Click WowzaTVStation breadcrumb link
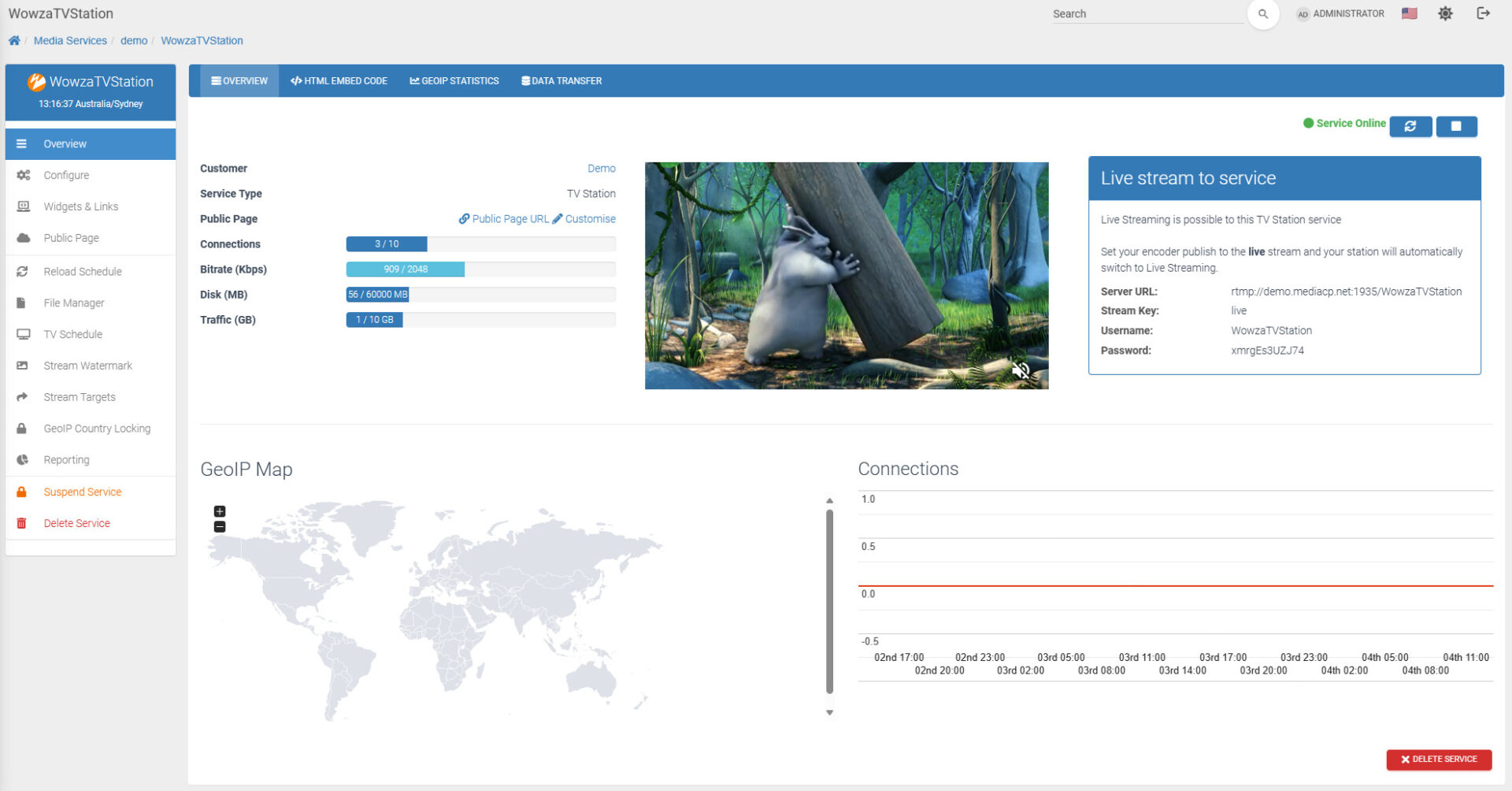The width and height of the screenshot is (1512, 791). click(x=202, y=40)
